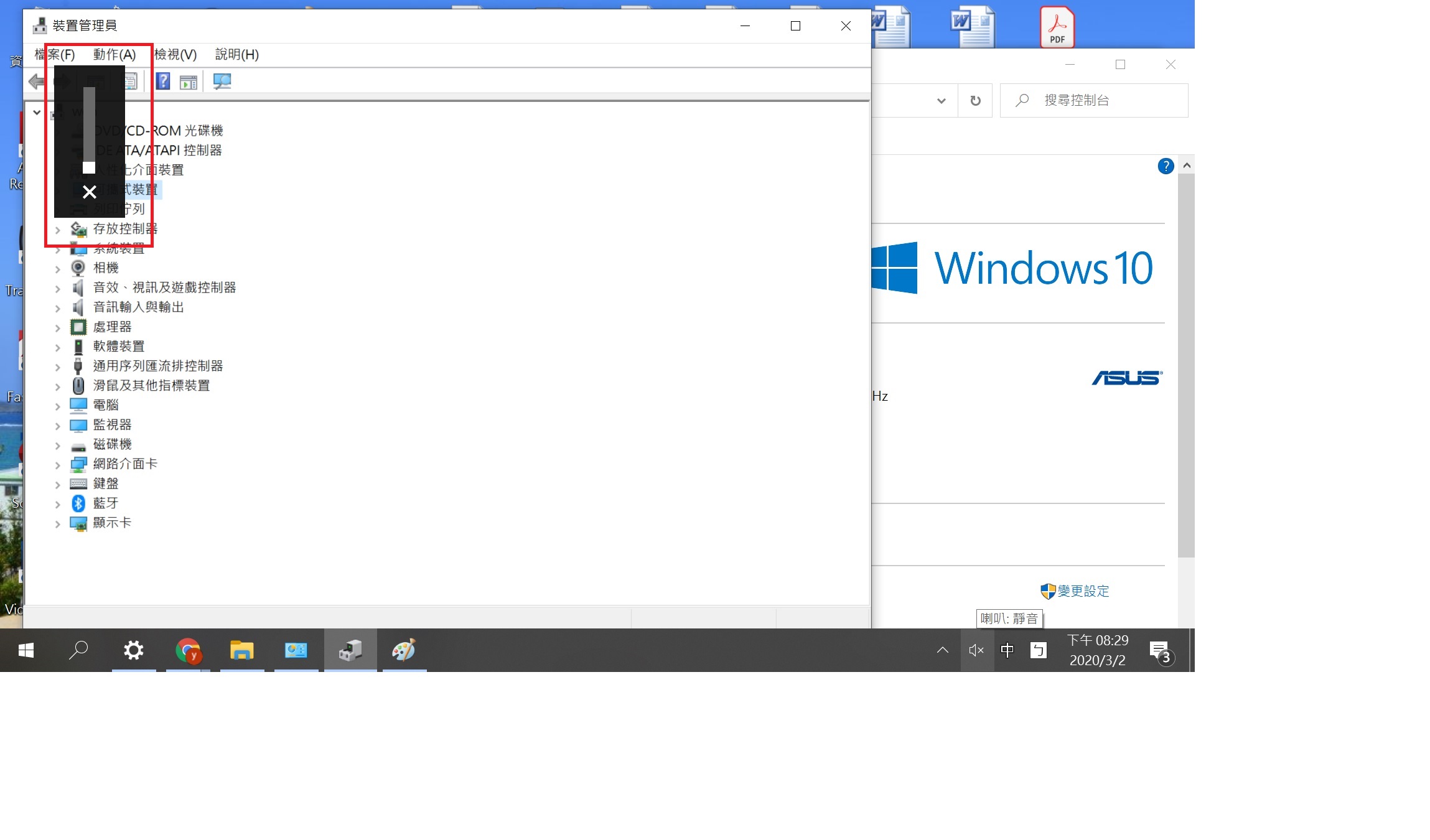Viewport: 1430px width, 840px height.
Task: Open Paint from the taskbar
Action: pos(404,651)
